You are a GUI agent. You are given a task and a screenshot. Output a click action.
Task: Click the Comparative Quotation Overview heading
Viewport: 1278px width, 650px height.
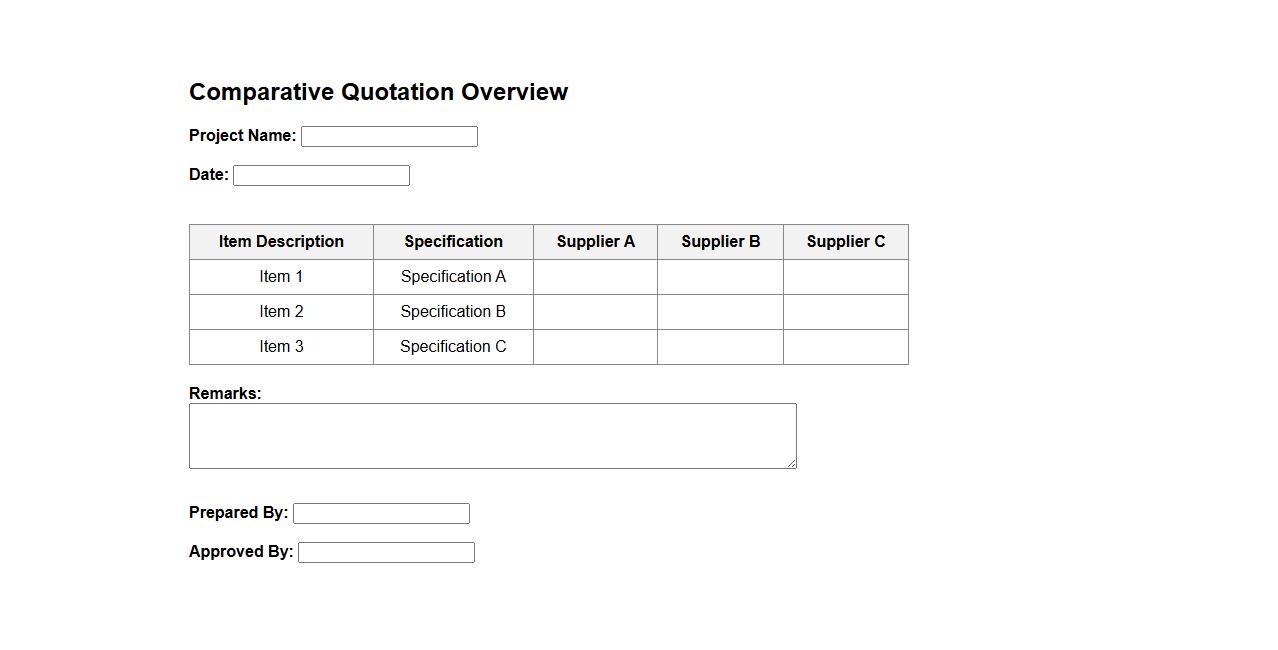click(x=378, y=92)
